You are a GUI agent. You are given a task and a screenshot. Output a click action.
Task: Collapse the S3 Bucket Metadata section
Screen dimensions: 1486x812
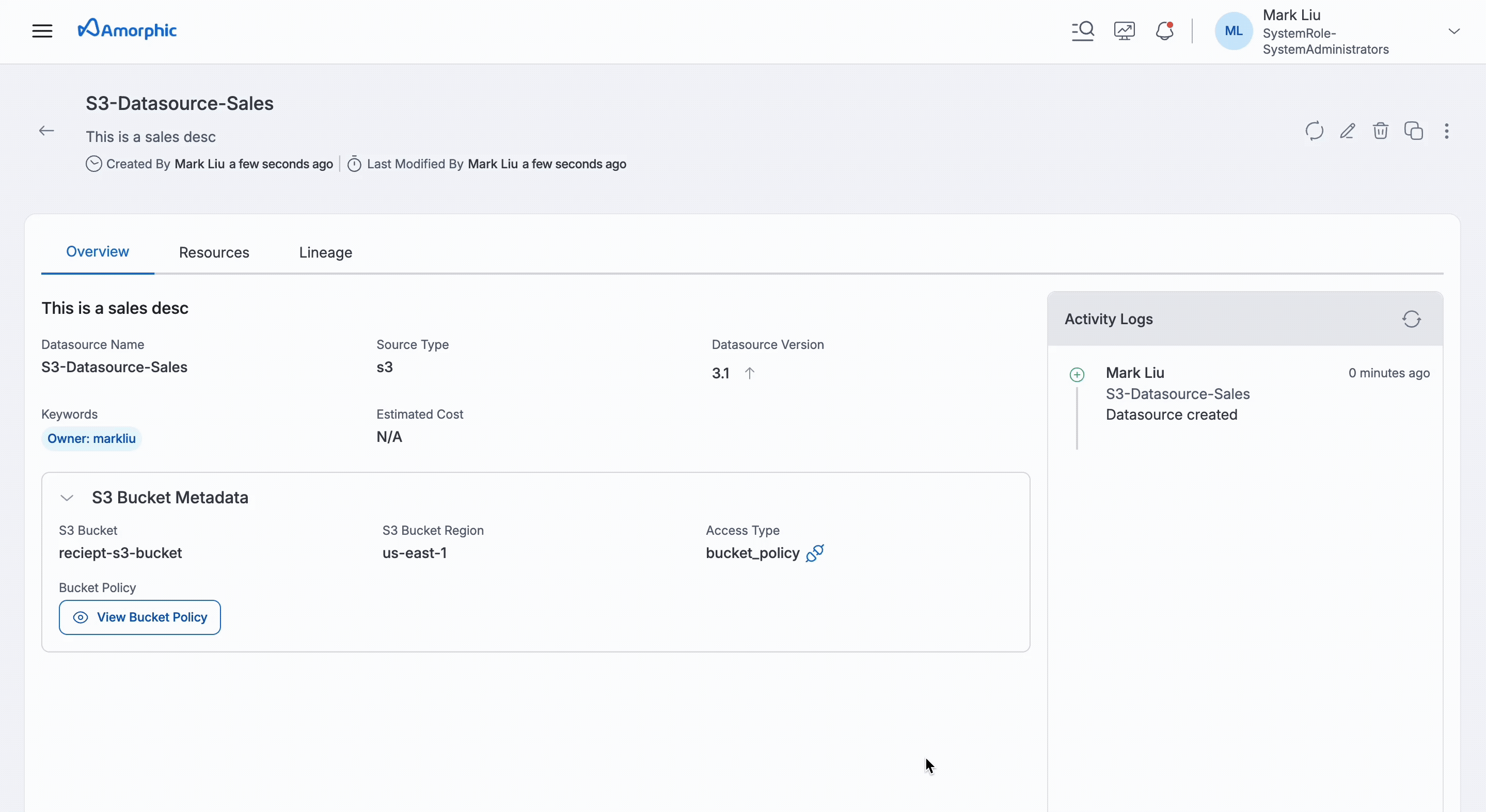coord(67,498)
